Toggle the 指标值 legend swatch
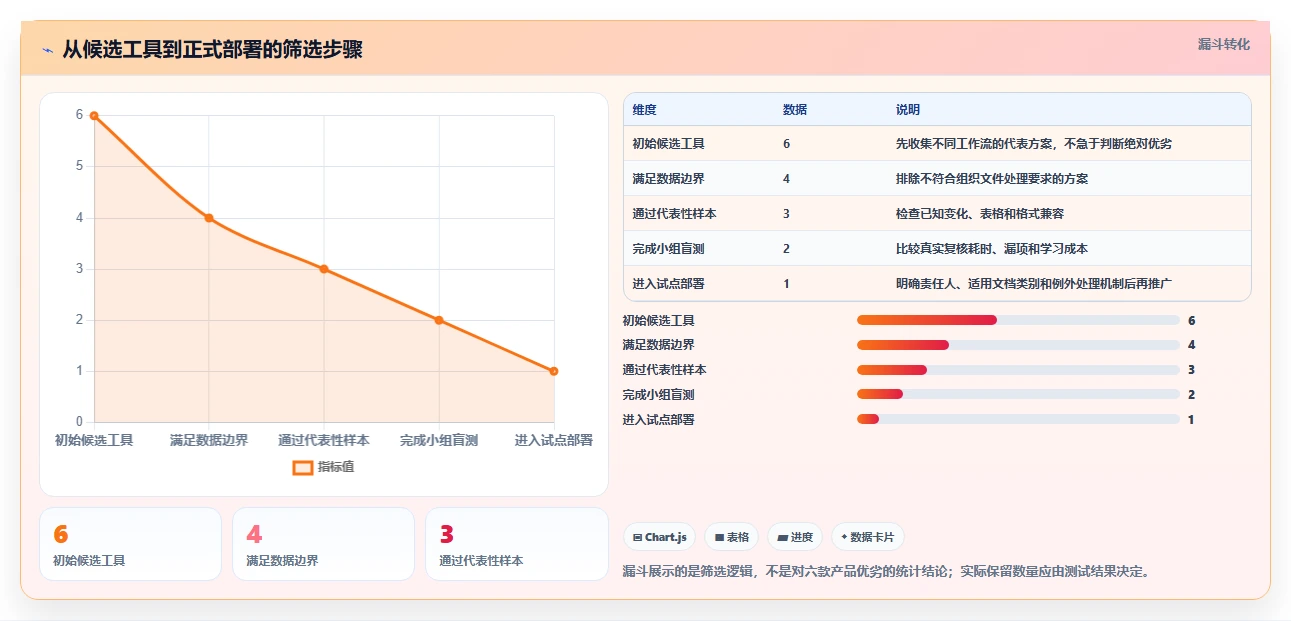 click(303, 467)
